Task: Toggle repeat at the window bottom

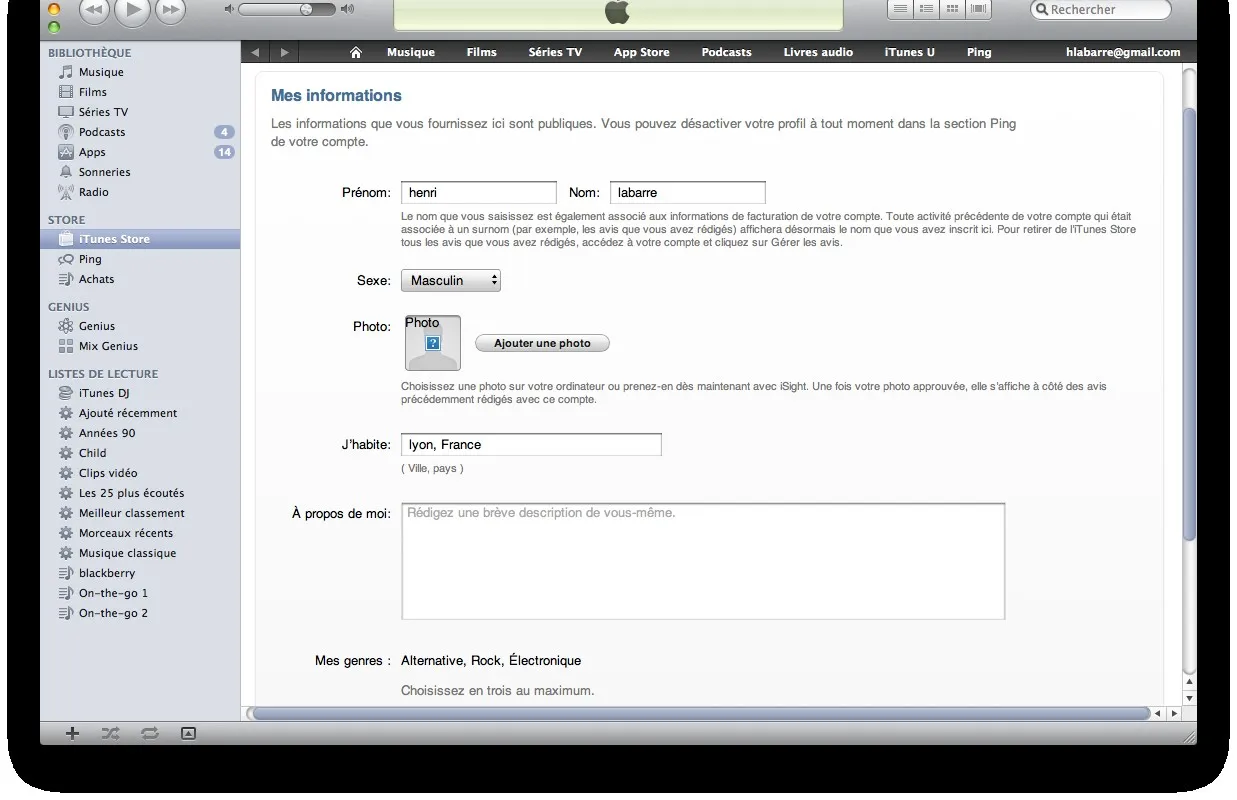Action: click(150, 733)
